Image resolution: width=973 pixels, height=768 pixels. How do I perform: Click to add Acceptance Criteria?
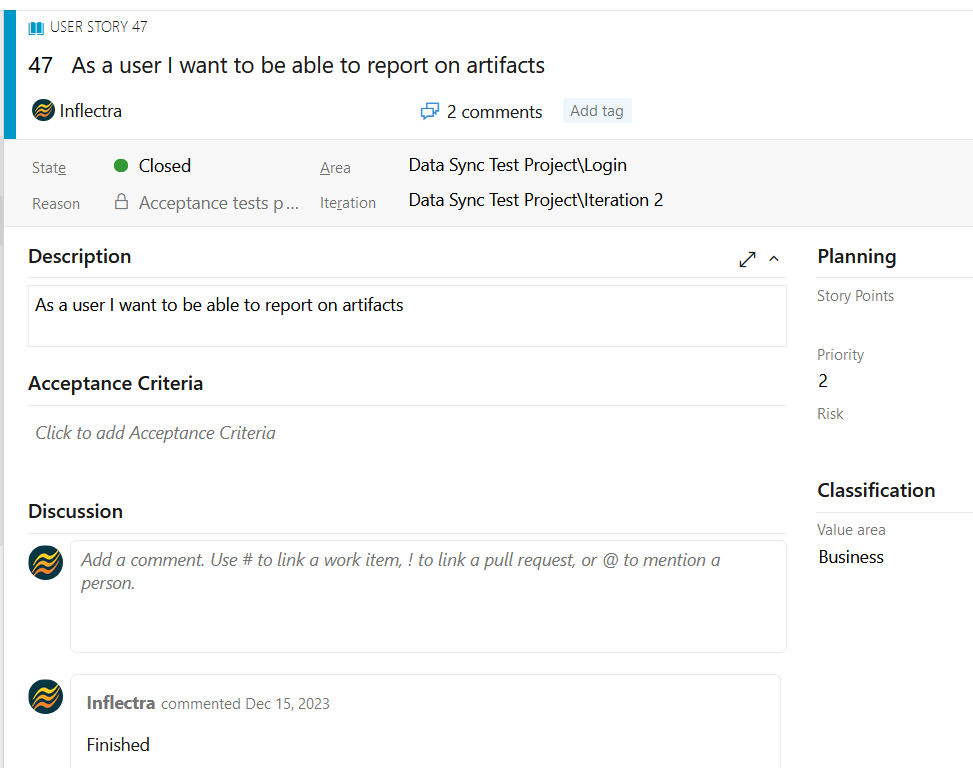[x=156, y=433]
